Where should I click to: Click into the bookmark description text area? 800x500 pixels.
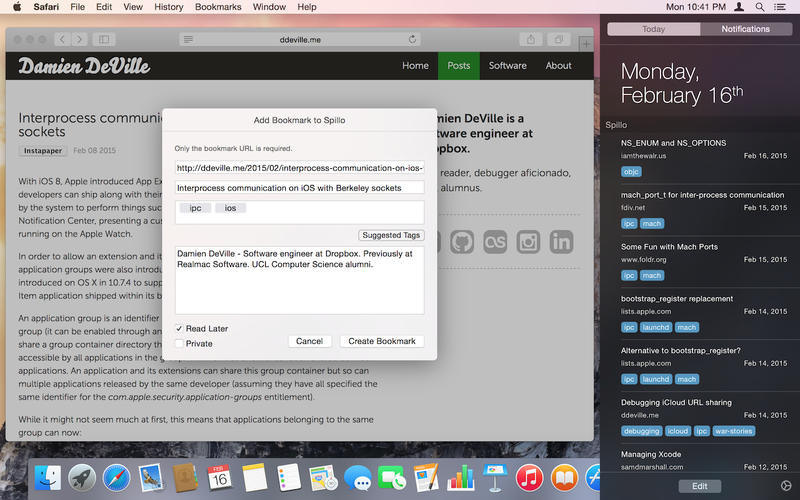click(x=299, y=280)
